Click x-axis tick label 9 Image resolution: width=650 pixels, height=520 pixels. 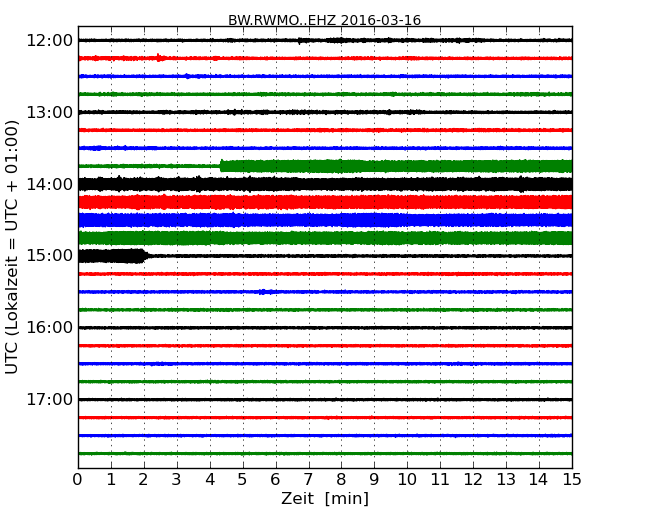coord(374,480)
